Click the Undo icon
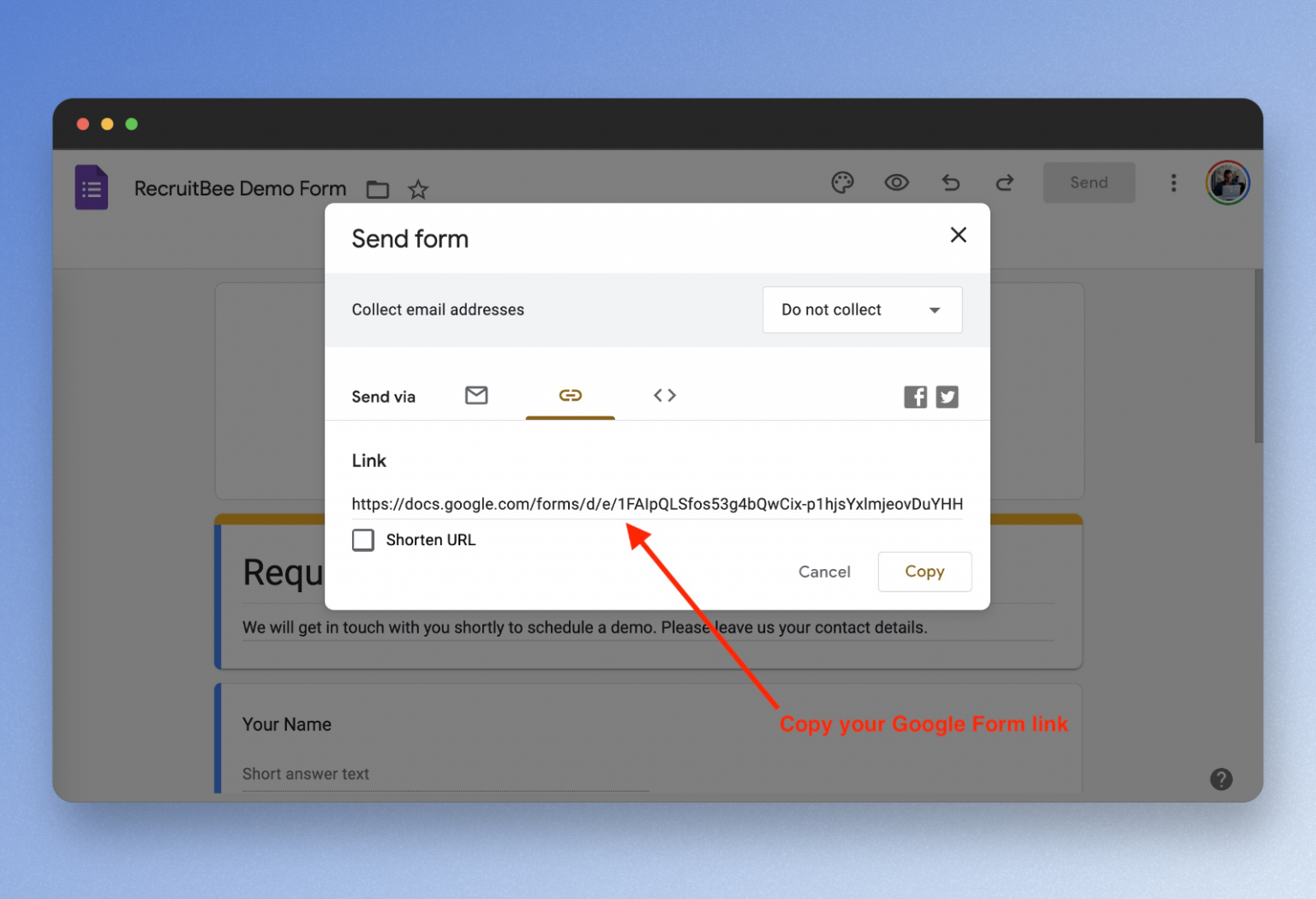This screenshot has width=1316, height=899. coord(950,183)
